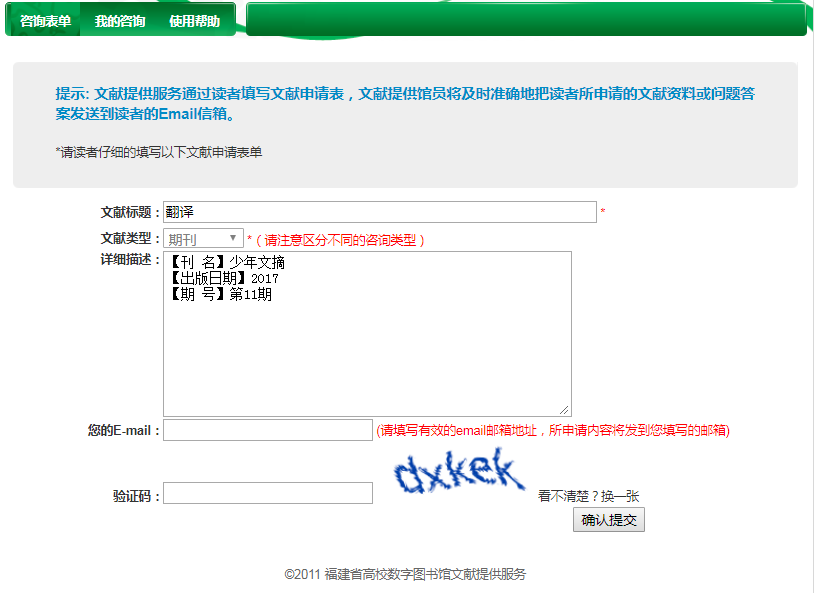Click the 您的E-mail label
This screenshot has height=593, width=814.
click(123, 431)
